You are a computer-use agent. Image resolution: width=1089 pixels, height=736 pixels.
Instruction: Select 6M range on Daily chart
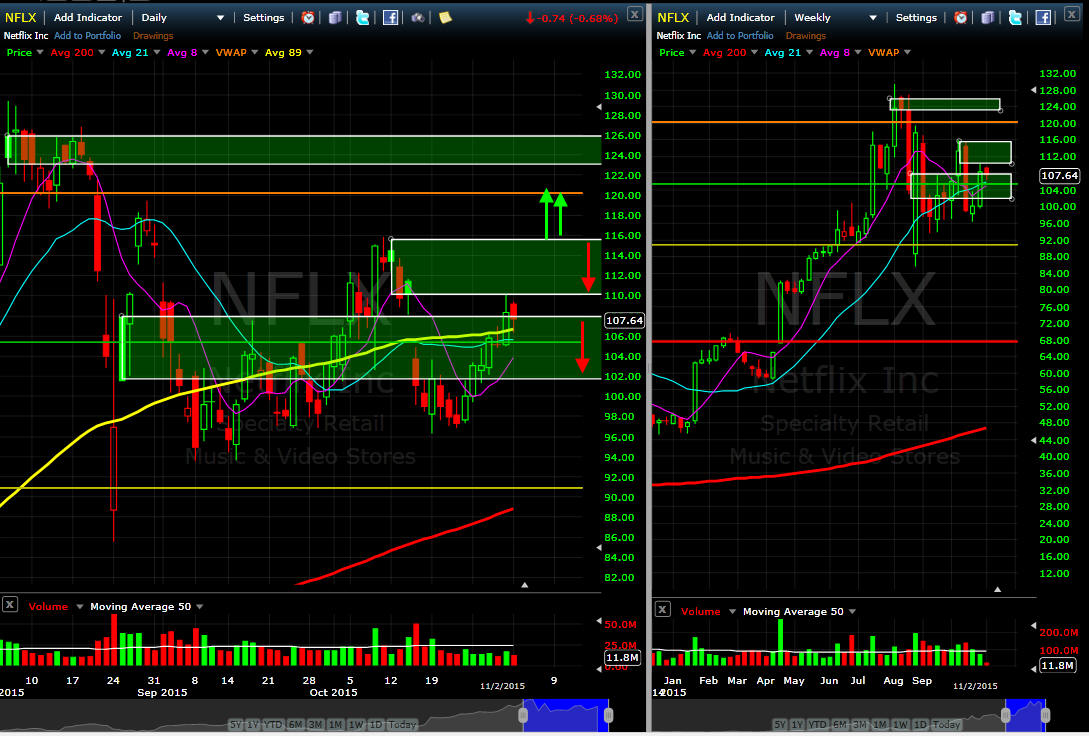[x=296, y=724]
